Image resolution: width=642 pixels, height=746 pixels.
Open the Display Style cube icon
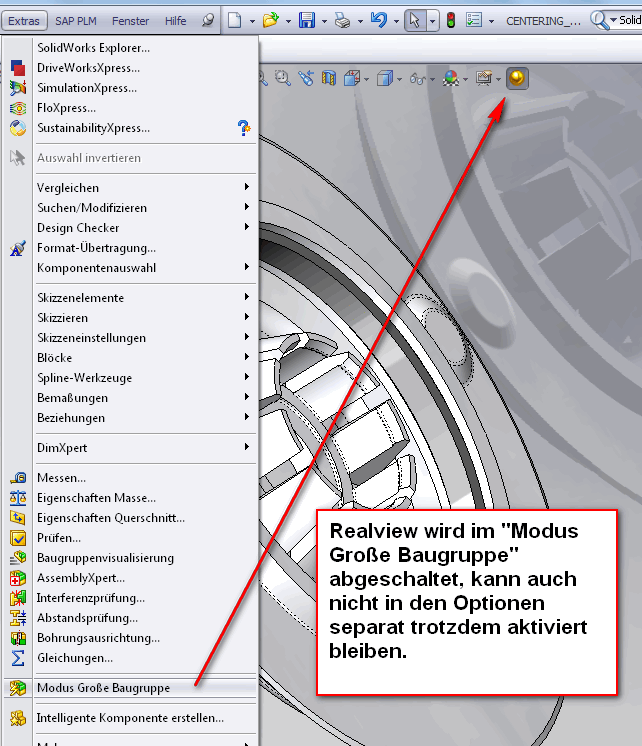coord(385,78)
